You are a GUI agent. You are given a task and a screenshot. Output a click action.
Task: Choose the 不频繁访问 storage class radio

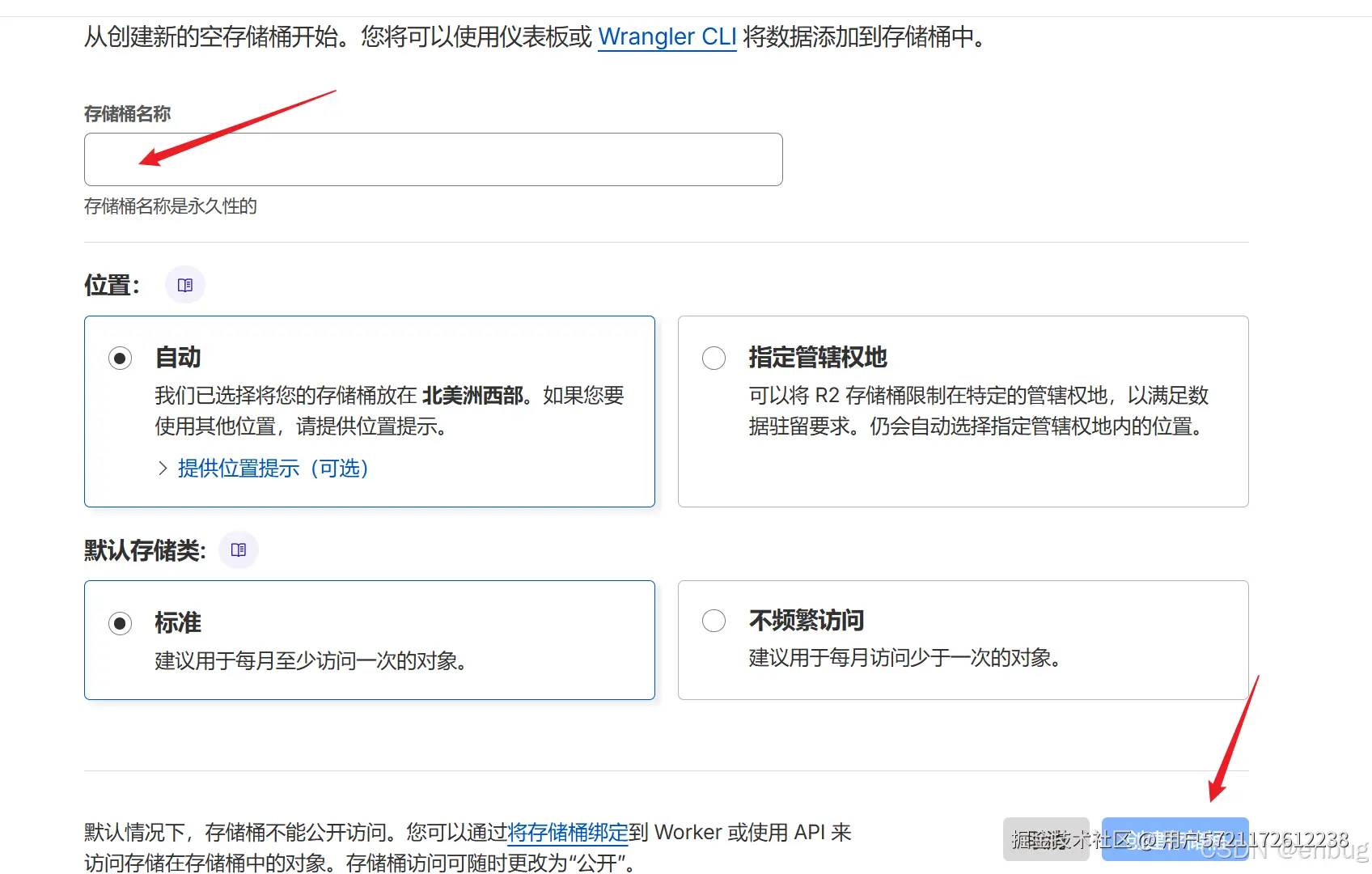click(x=714, y=621)
